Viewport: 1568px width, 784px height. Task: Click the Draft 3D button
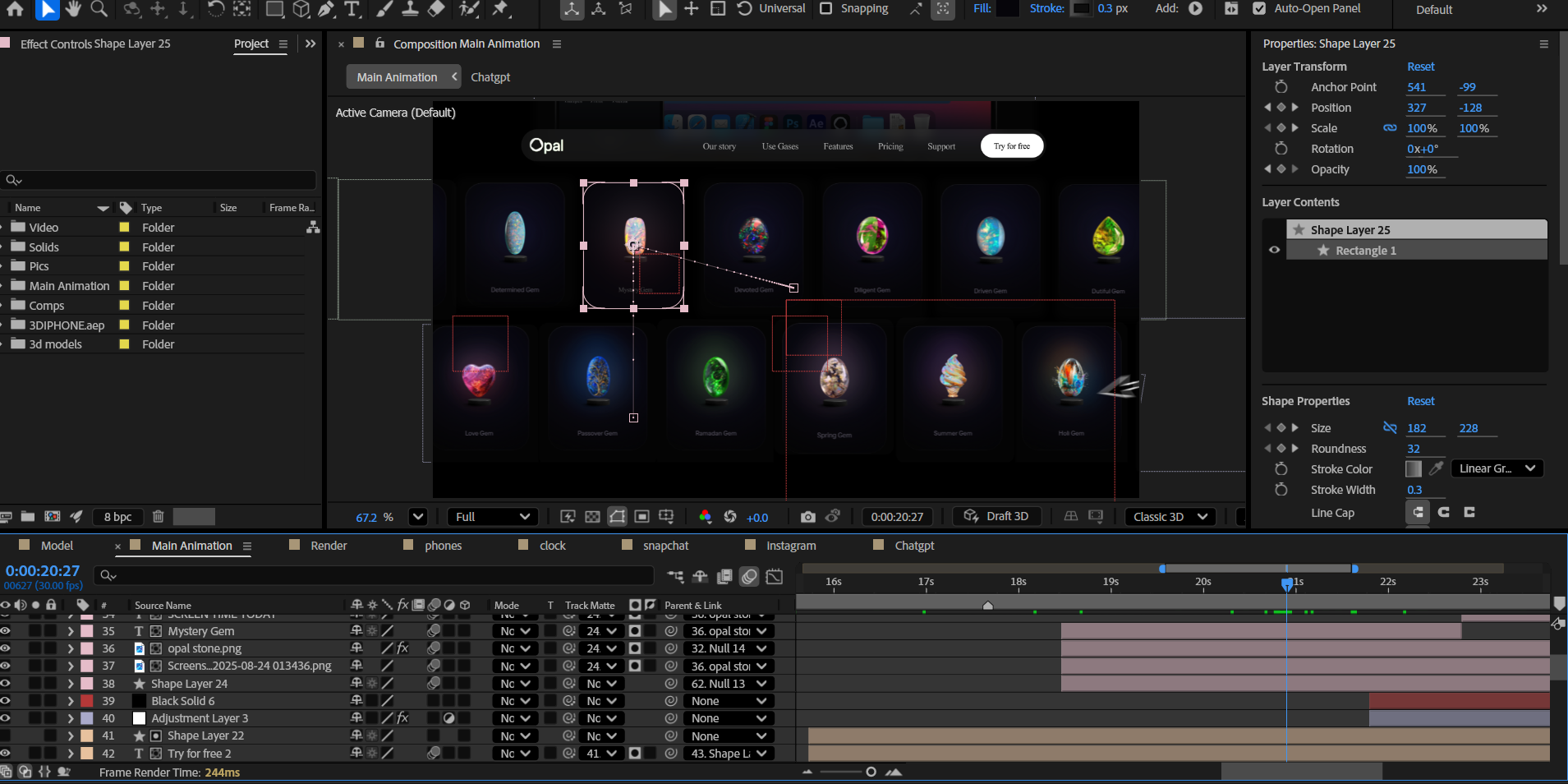[x=997, y=516]
